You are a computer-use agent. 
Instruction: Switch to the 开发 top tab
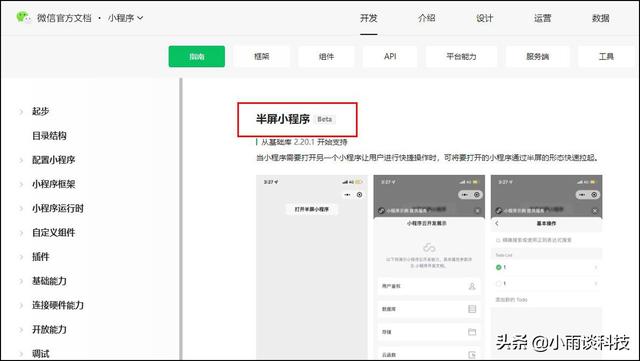pos(369,18)
